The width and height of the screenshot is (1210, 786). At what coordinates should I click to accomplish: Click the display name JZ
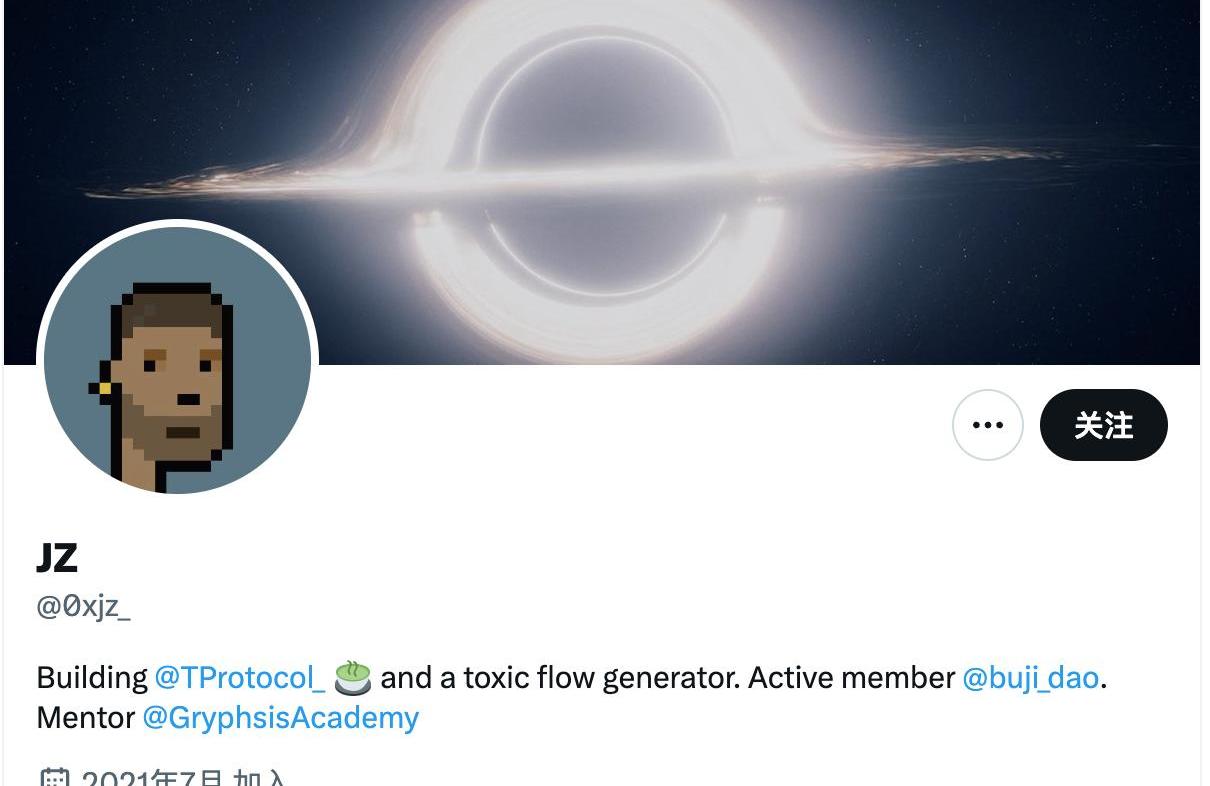point(57,558)
